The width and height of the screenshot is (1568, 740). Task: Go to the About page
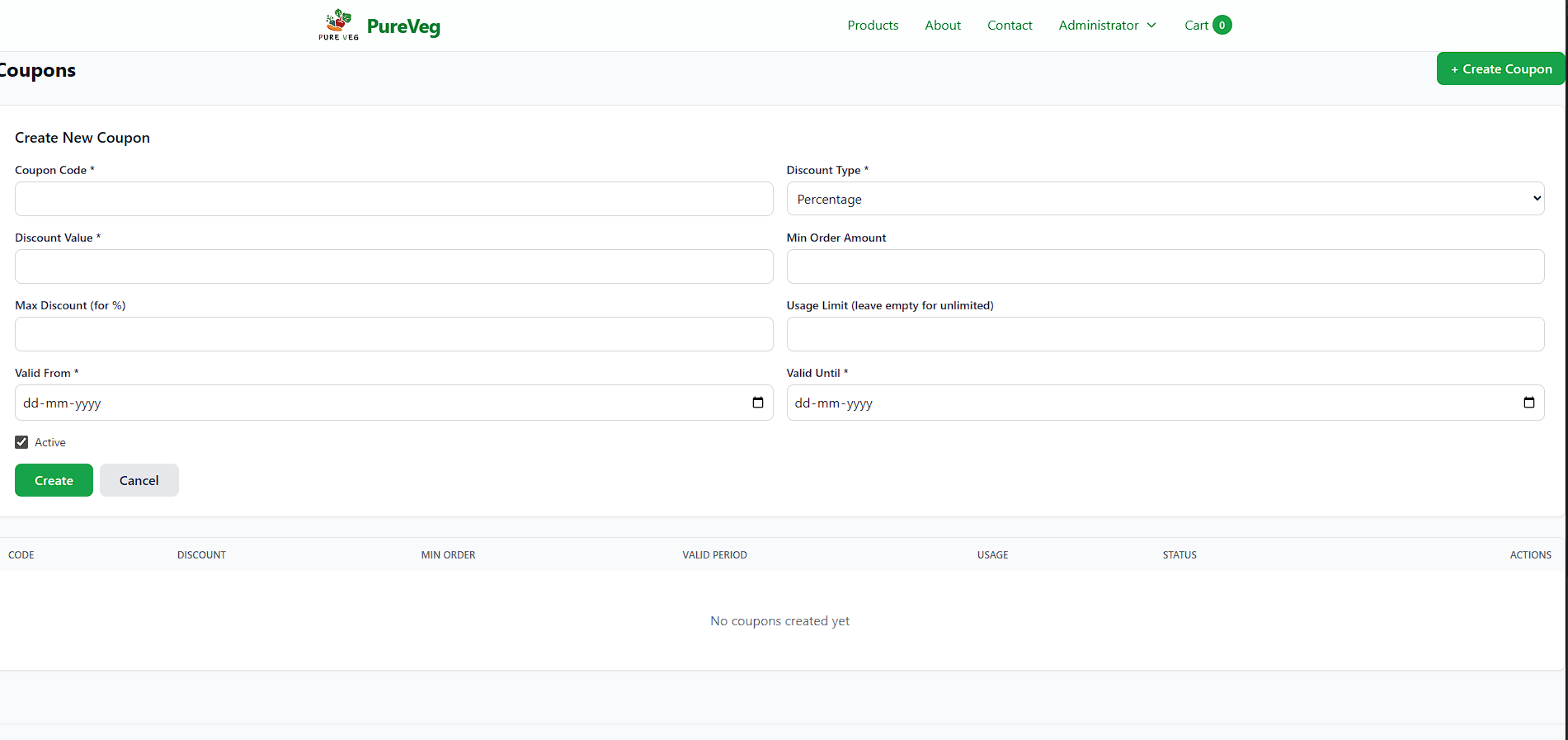pyautogui.click(x=943, y=25)
